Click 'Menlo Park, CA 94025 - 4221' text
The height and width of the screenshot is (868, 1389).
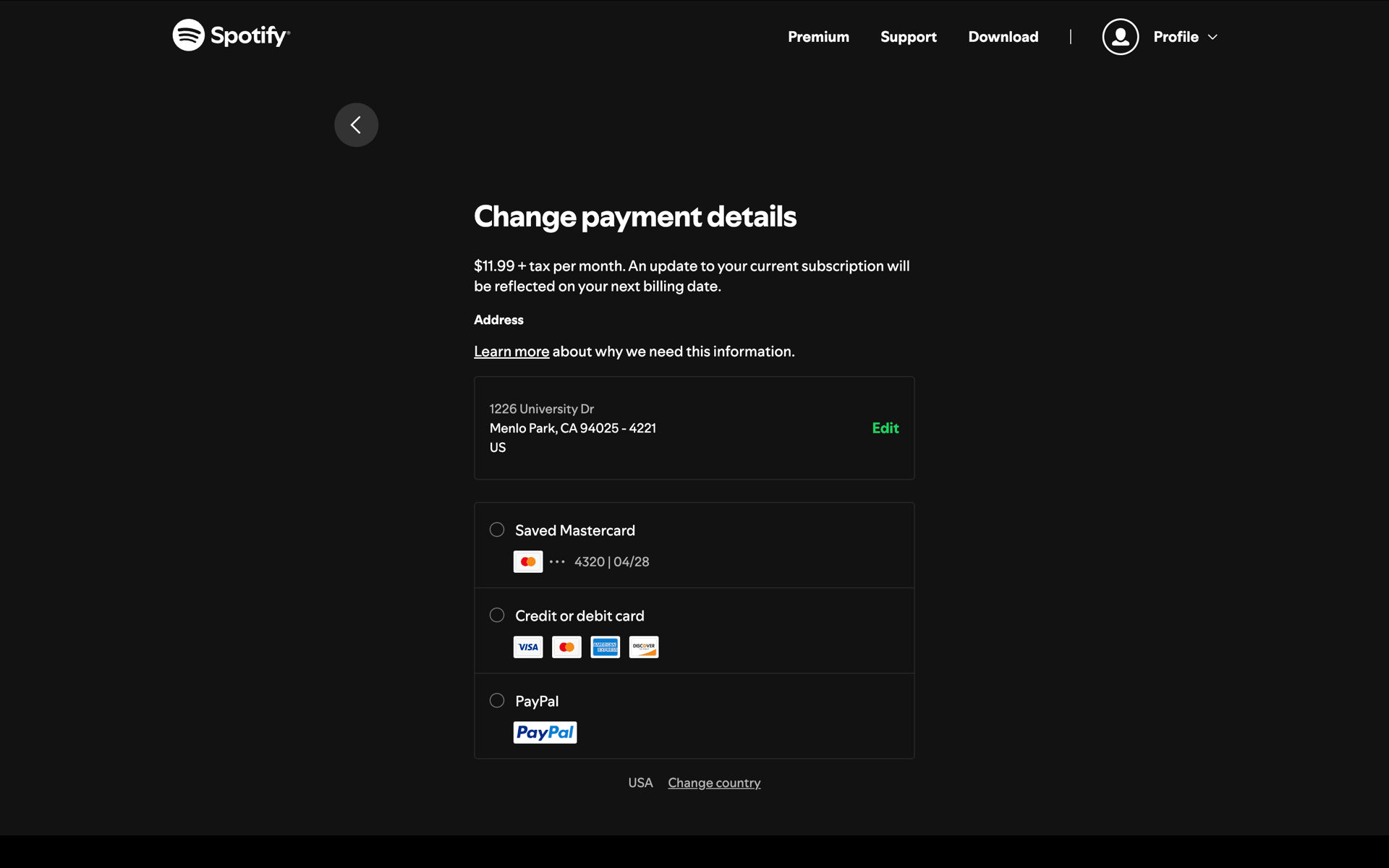coord(573,428)
